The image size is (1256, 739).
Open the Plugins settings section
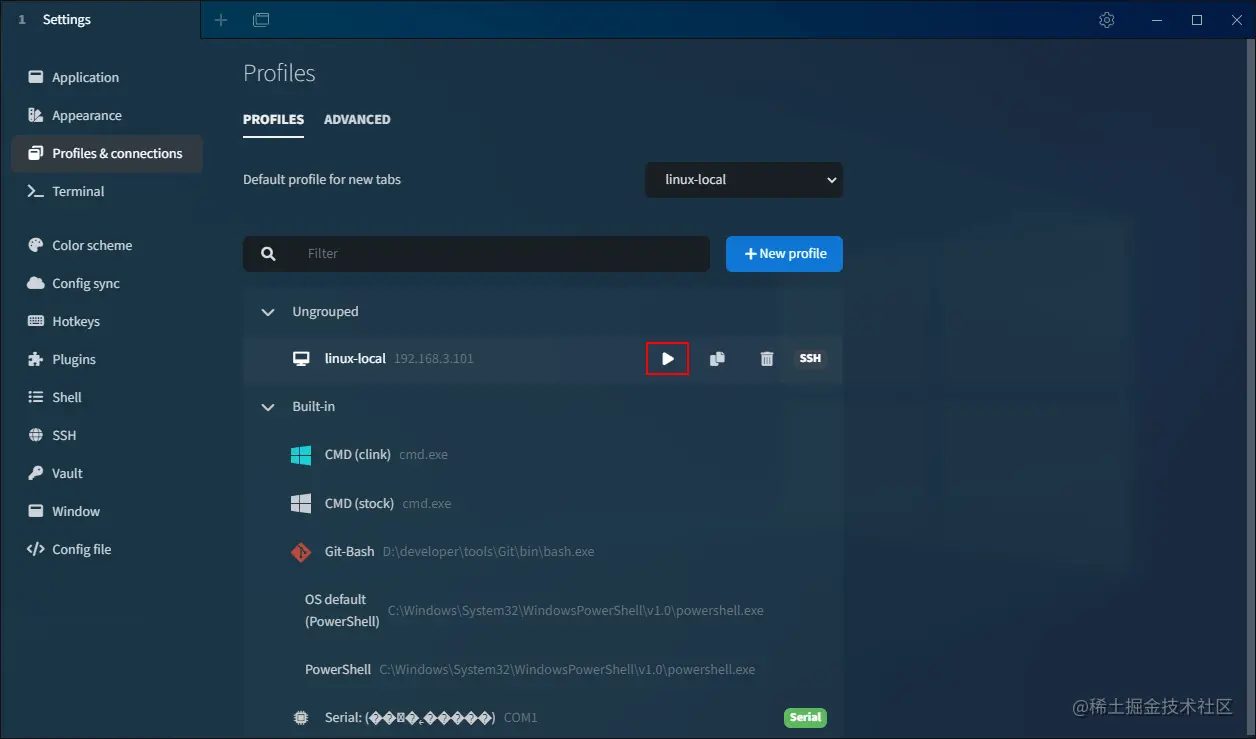(107, 359)
